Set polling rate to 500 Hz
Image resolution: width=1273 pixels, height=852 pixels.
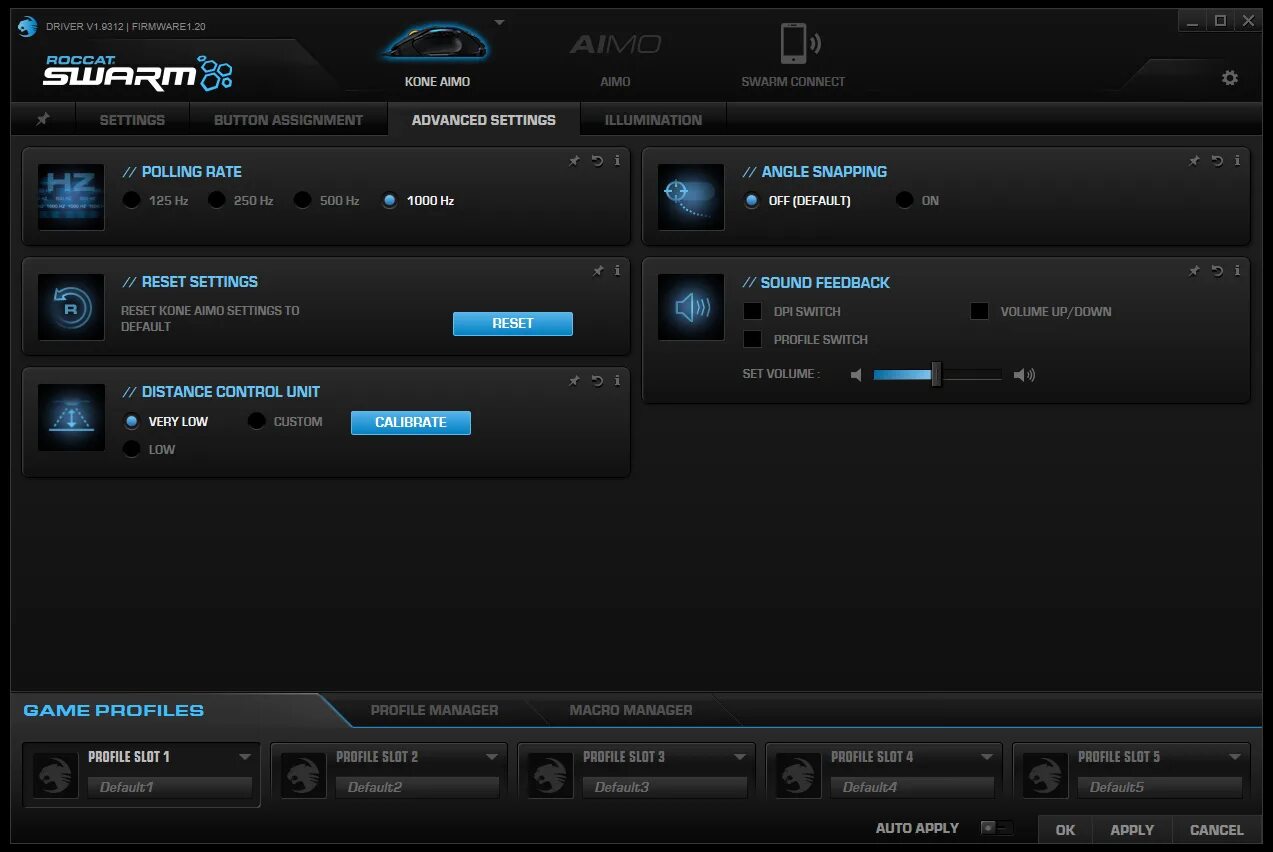[x=302, y=200]
